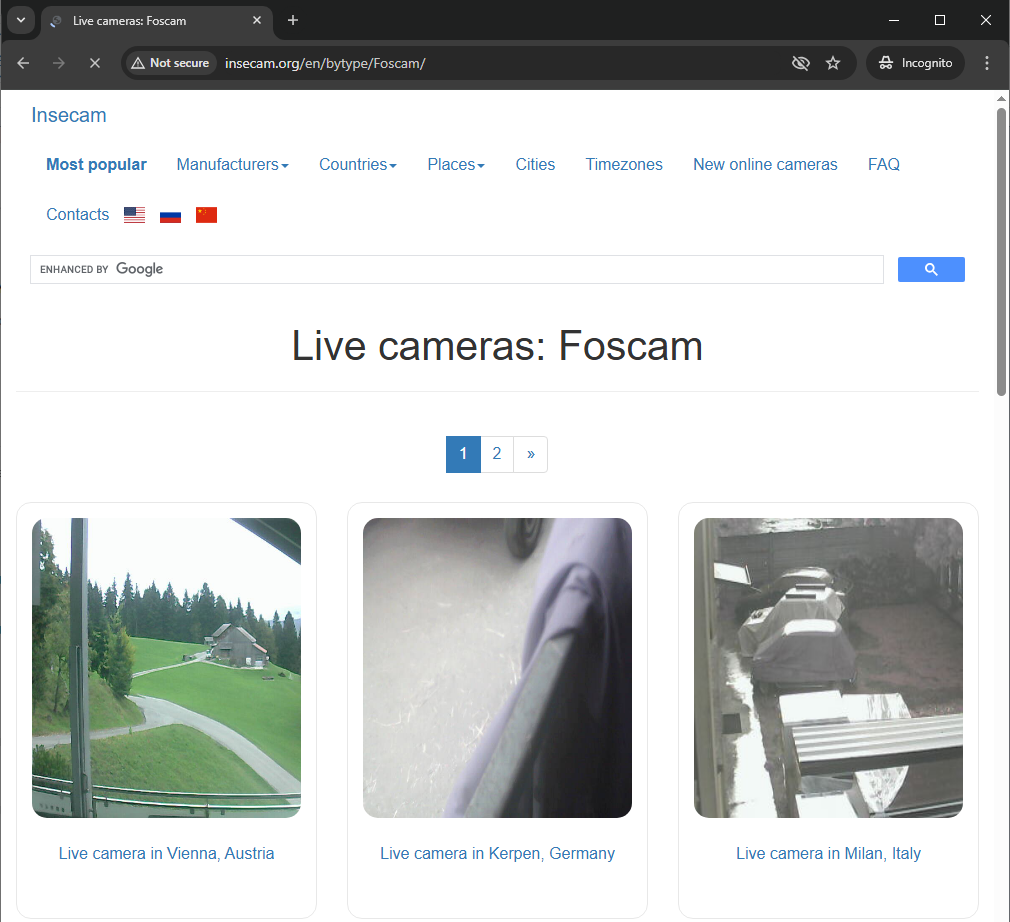The image size is (1010, 922).
Task: Open Chrome's three-dot menu
Action: click(987, 62)
